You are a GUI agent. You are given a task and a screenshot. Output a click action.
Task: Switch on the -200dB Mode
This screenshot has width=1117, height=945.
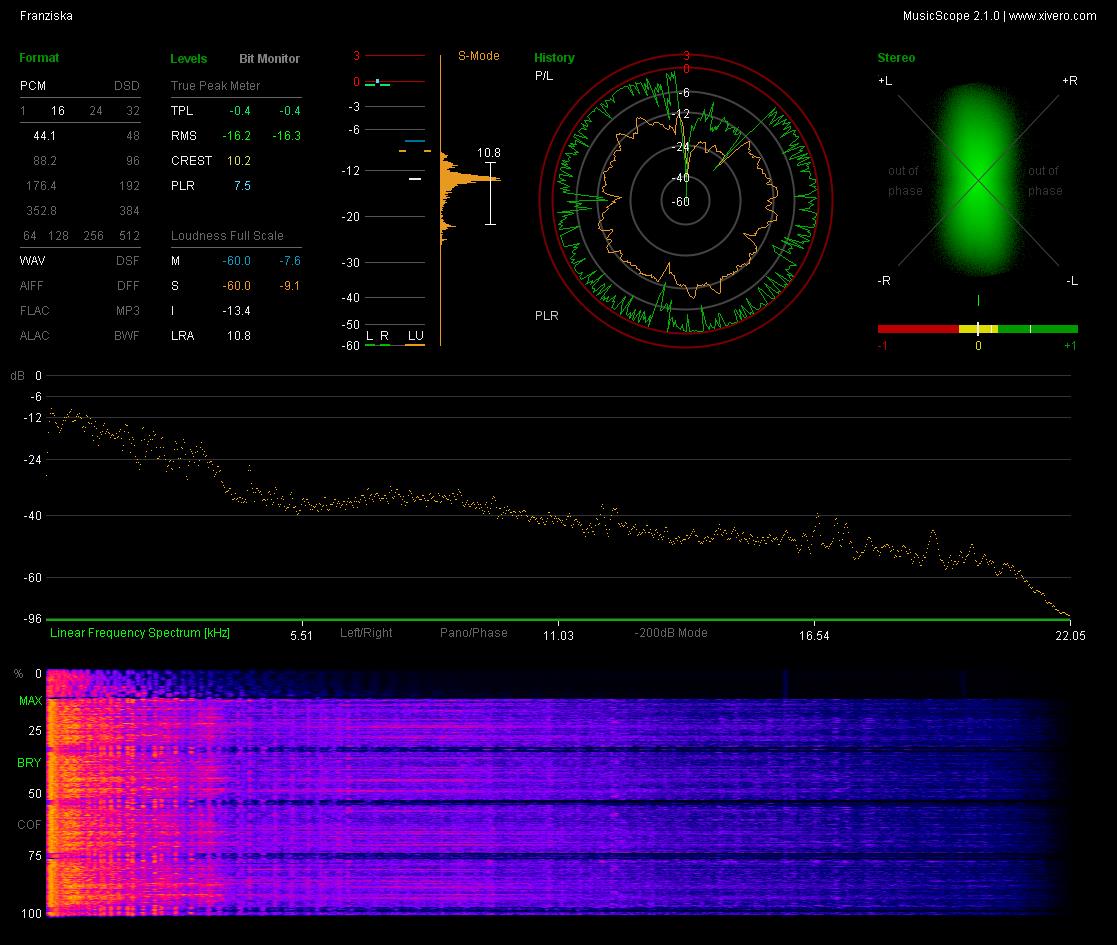click(x=671, y=632)
